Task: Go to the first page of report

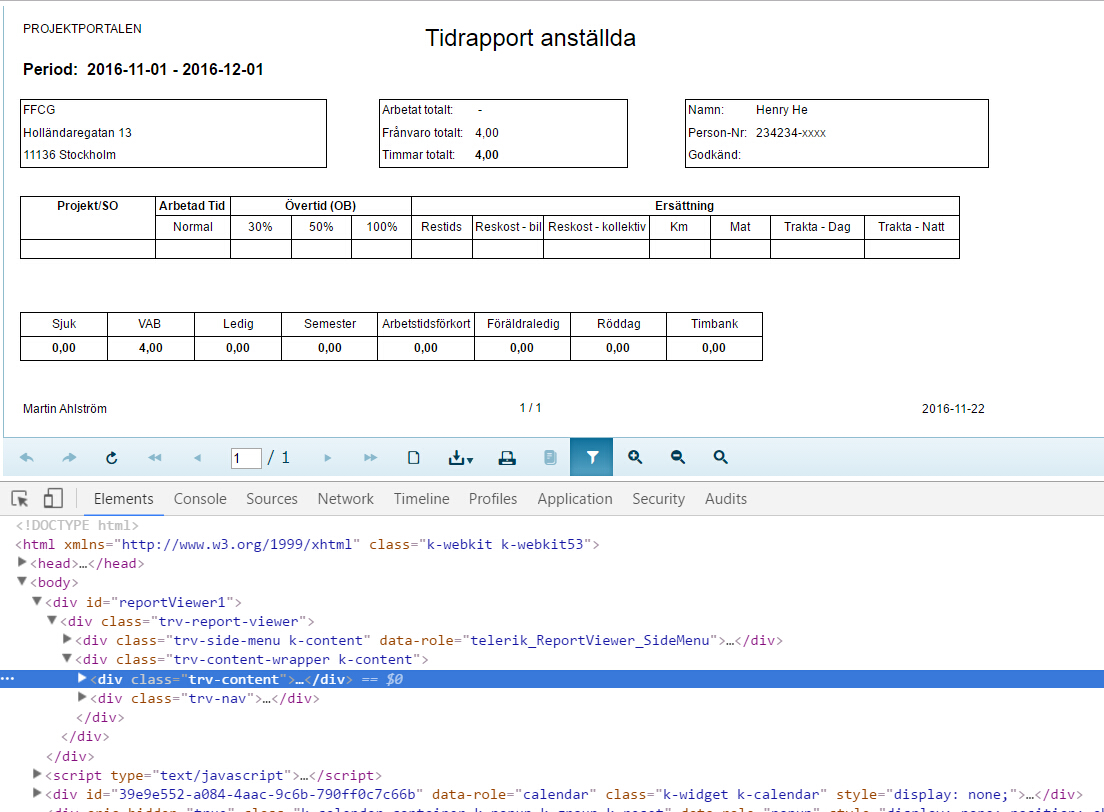Action: pos(155,458)
